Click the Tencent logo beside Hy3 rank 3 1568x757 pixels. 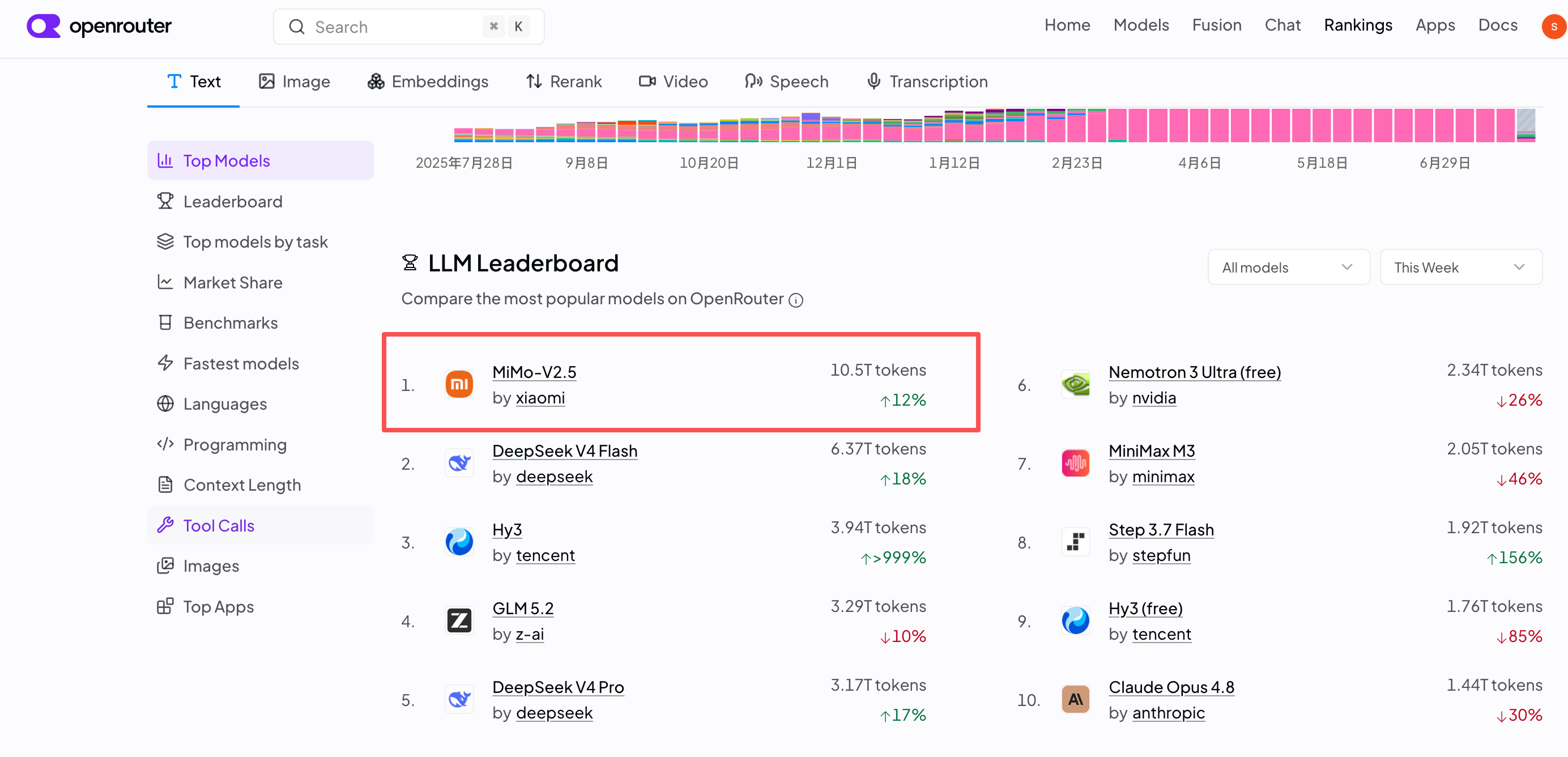tap(459, 542)
